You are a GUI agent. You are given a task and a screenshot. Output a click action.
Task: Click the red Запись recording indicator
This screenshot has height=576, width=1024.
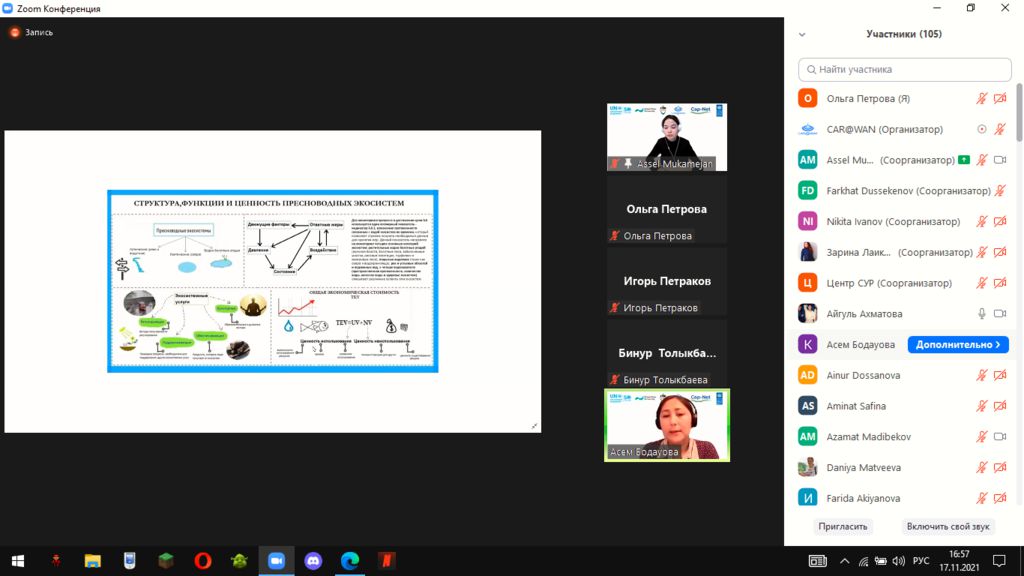(x=15, y=32)
